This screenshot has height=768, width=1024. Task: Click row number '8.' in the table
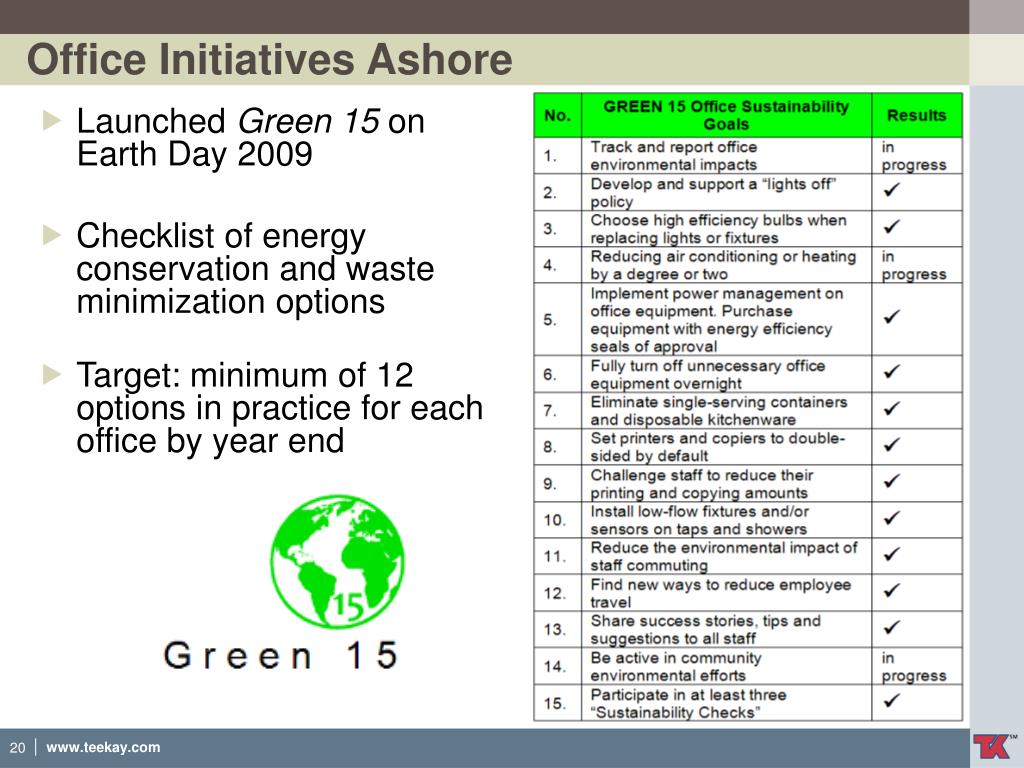(x=550, y=447)
